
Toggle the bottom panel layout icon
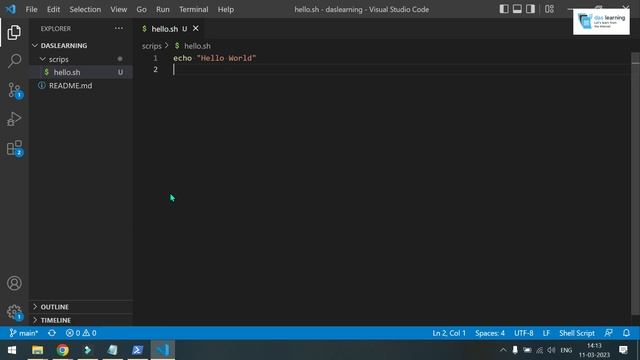coord(517,9)
